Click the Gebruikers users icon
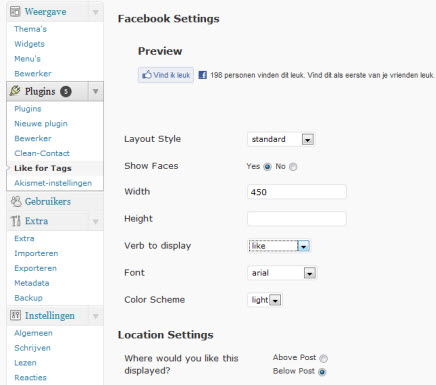 tap(16, 201)
